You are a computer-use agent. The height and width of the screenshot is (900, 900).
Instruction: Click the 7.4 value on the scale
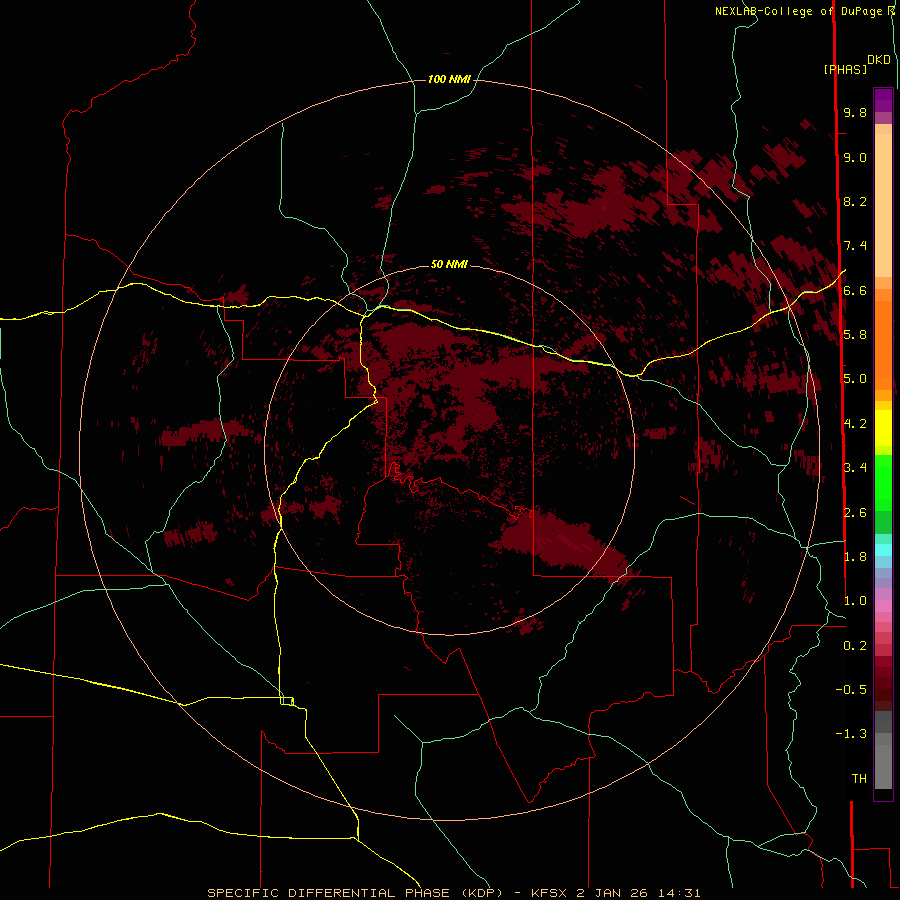point(855,246)
